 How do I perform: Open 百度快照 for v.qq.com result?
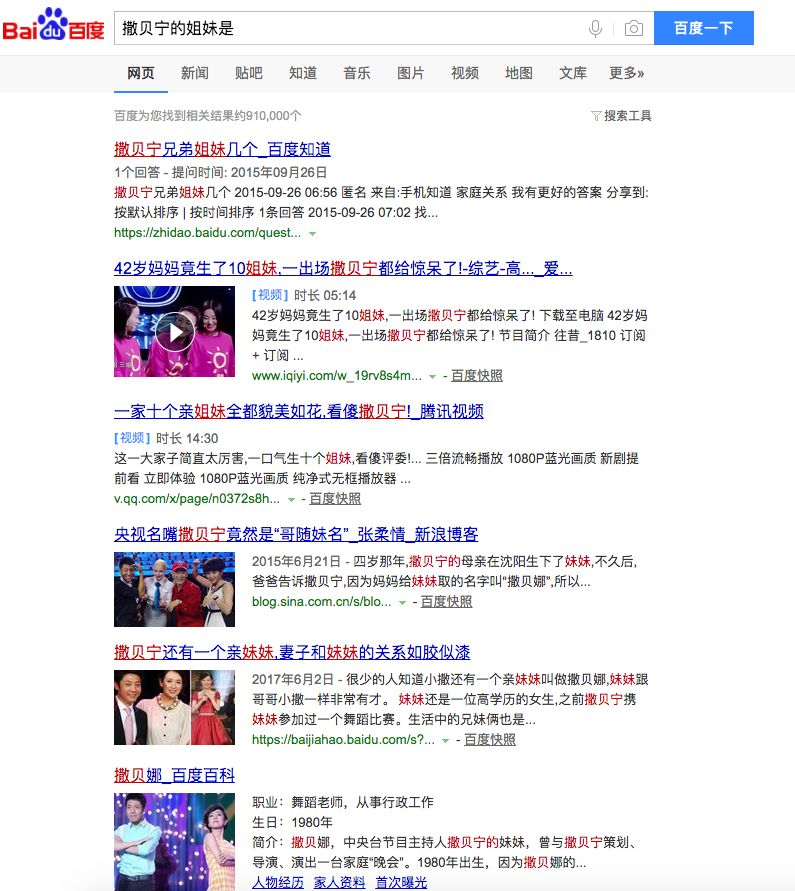pyautogui.click(x=335, y=499)
